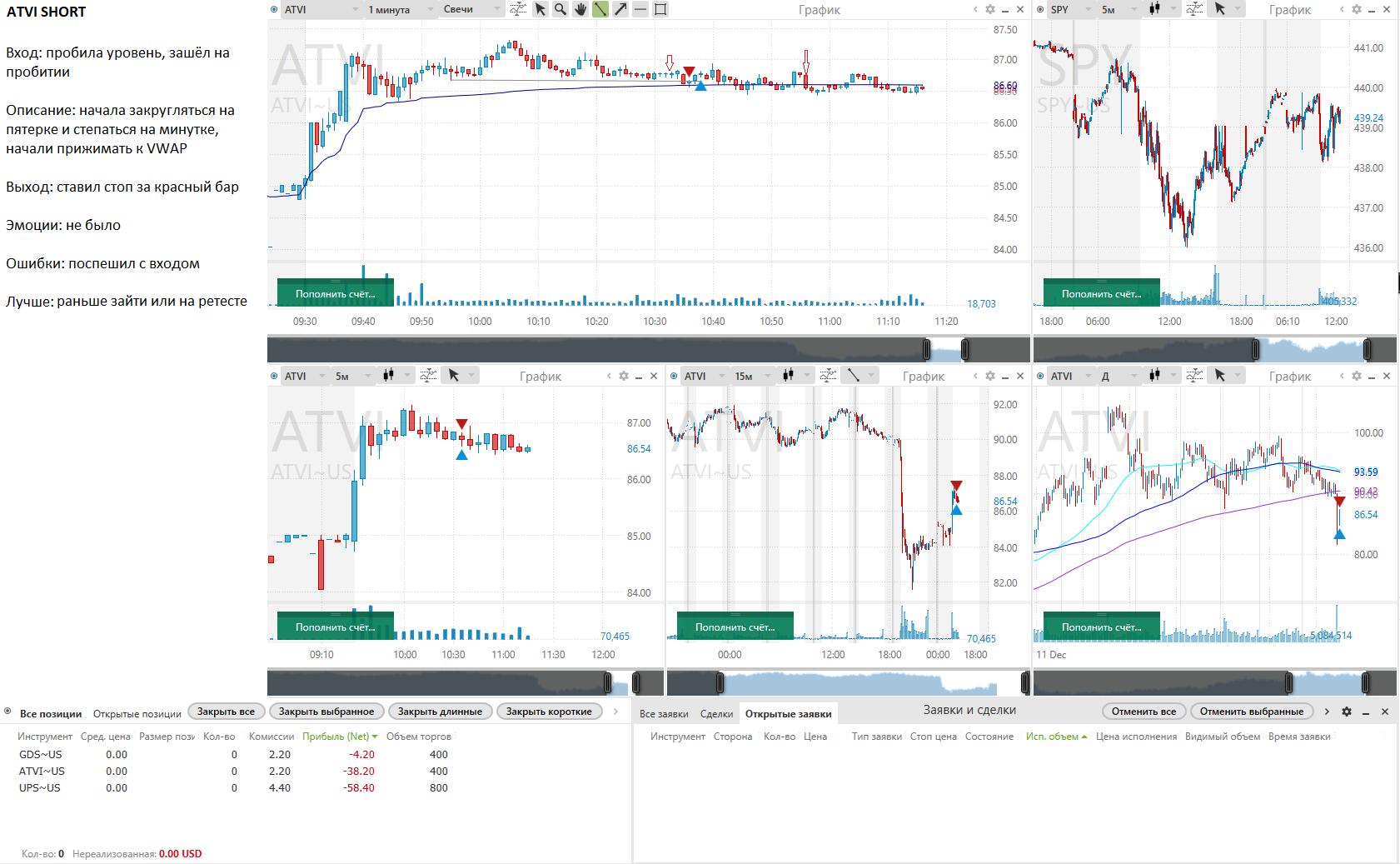Open indicators icon in ATVI daily chart
The image size is (1400, 864).
click(x=1194, y=376)
